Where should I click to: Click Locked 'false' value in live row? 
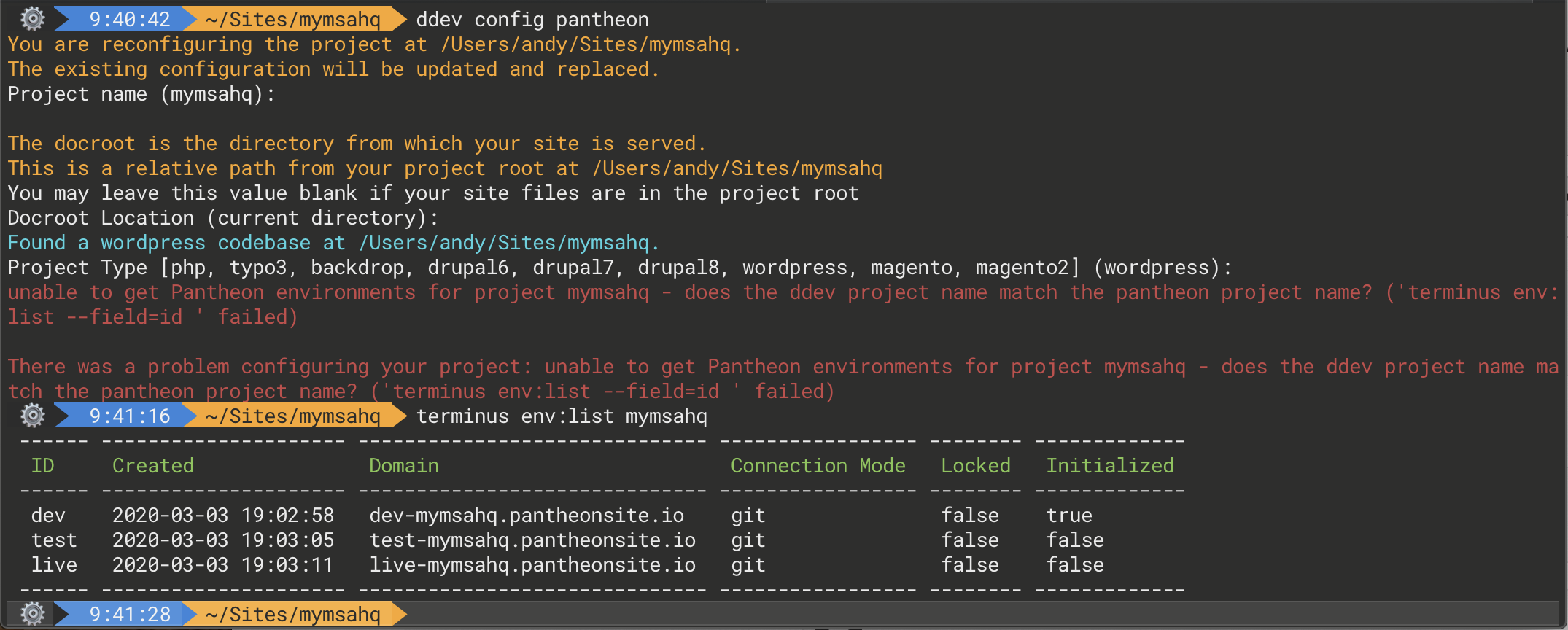970,564
